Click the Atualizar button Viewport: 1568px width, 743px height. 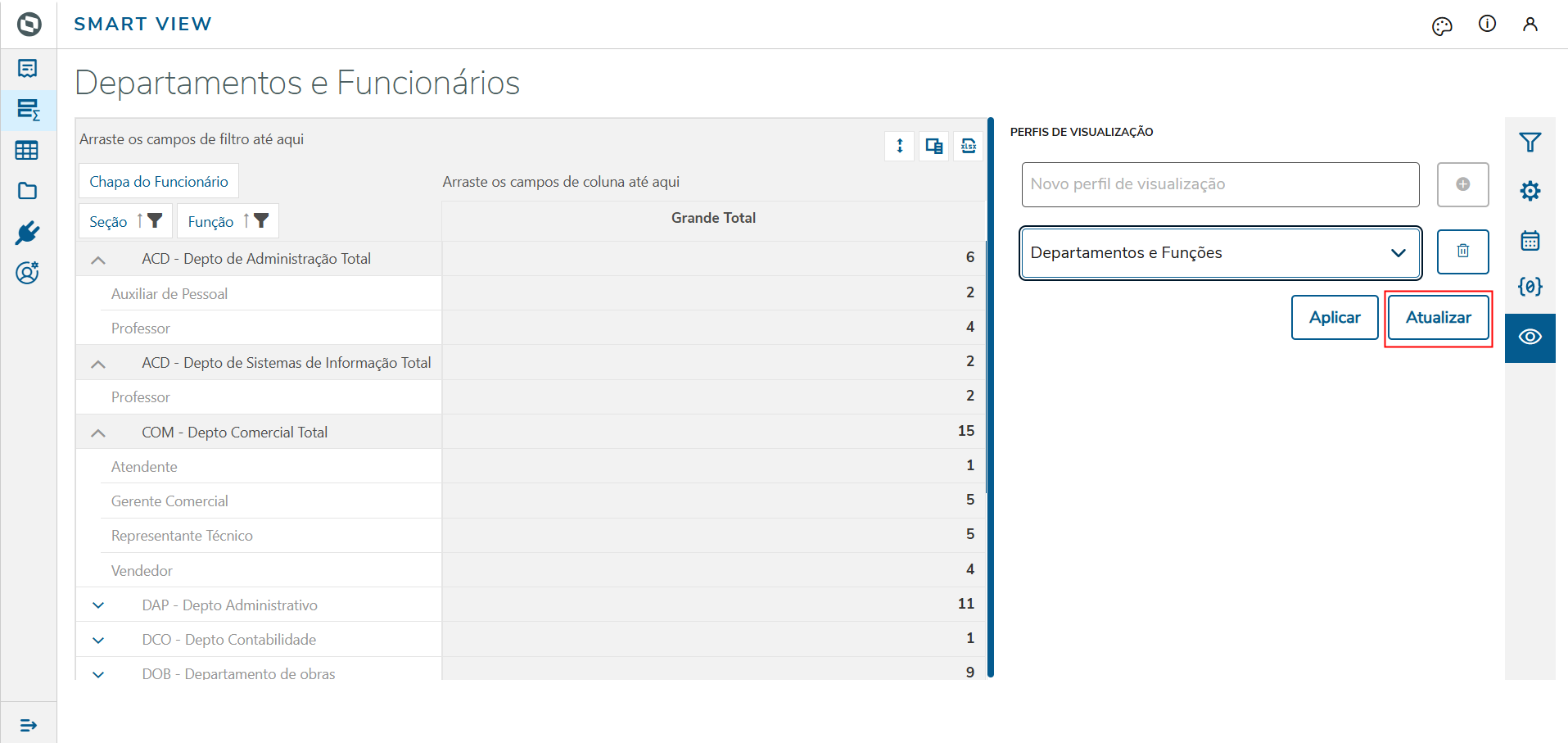[1438, 317]
